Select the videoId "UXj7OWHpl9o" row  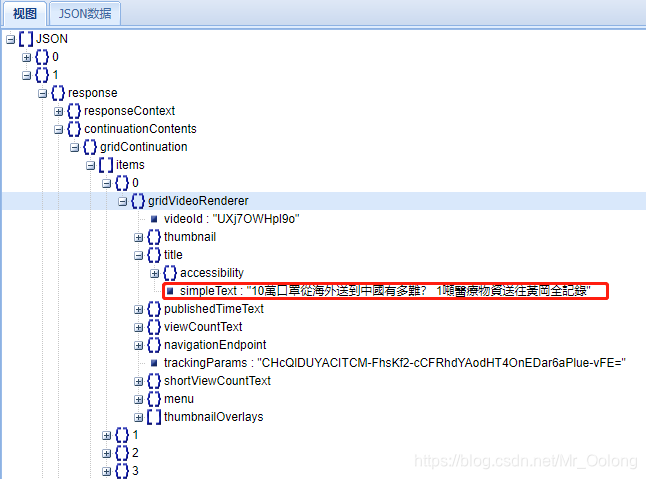[232, 219]
